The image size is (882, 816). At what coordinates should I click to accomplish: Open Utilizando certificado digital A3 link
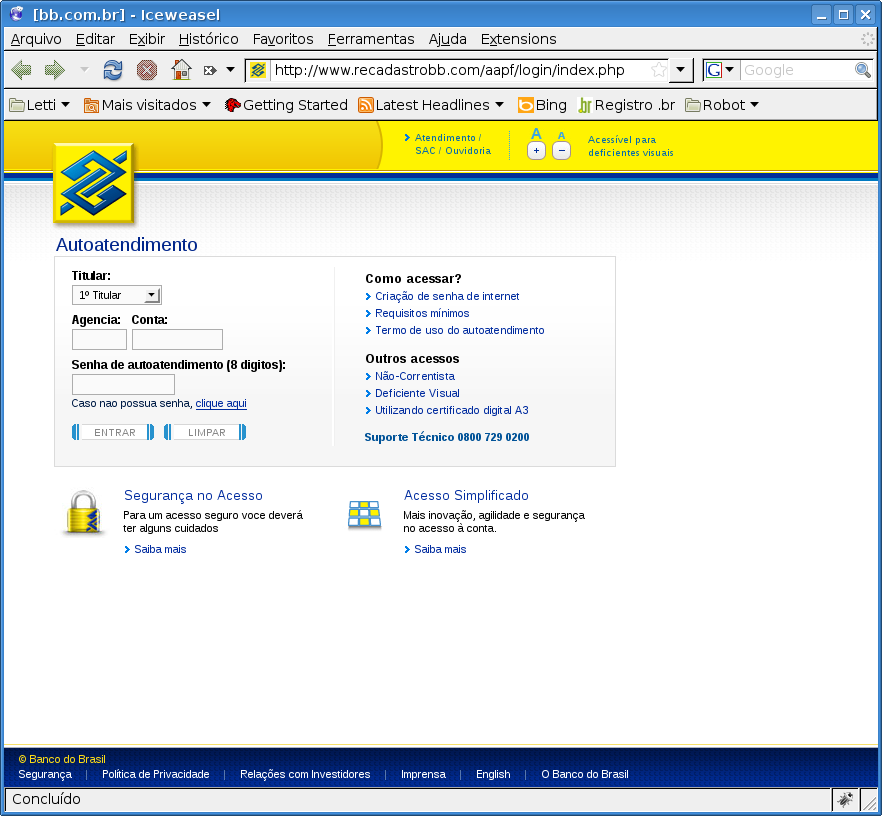pos(451,410)
